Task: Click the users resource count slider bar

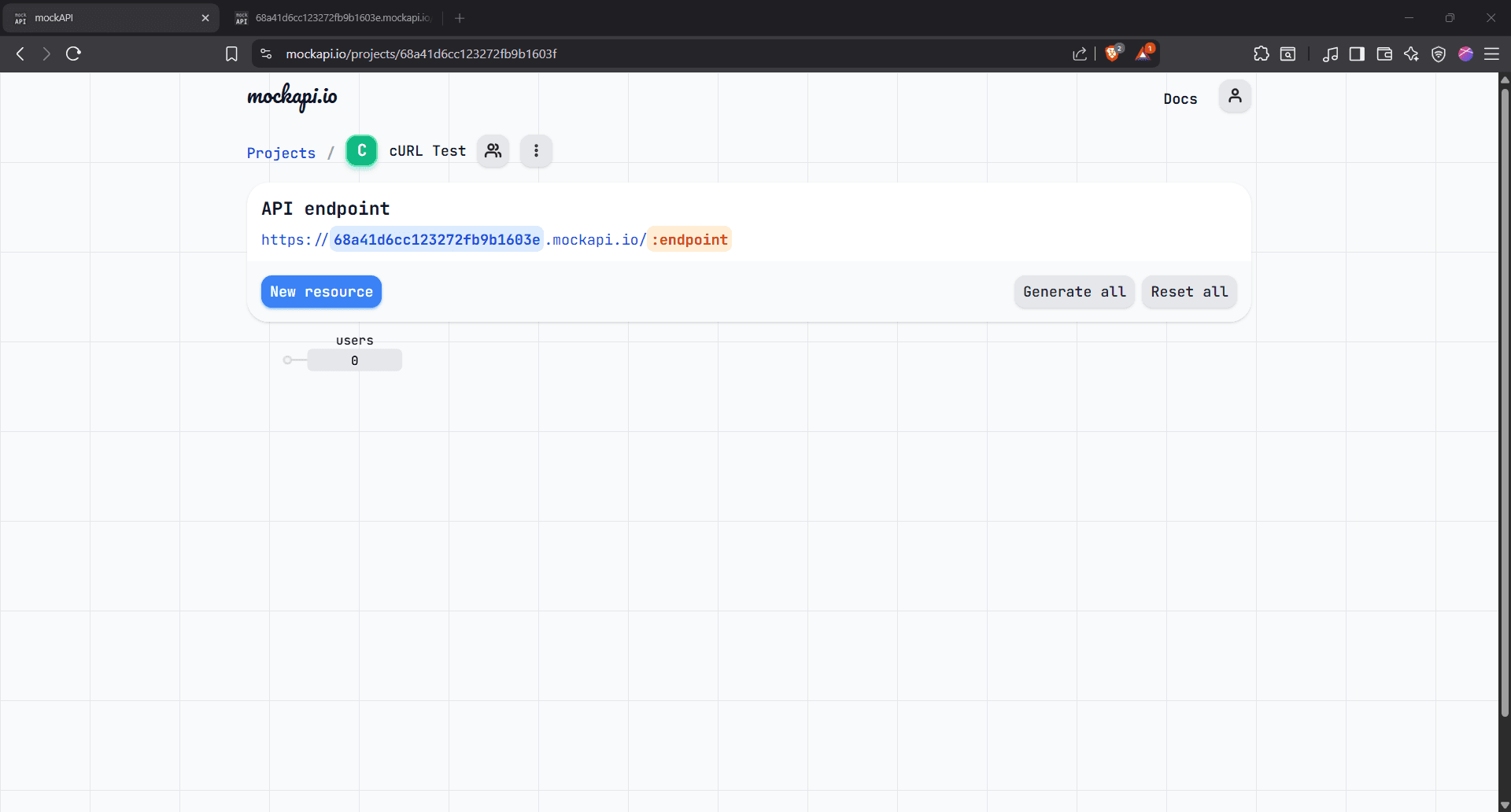Action: point(354,360)
